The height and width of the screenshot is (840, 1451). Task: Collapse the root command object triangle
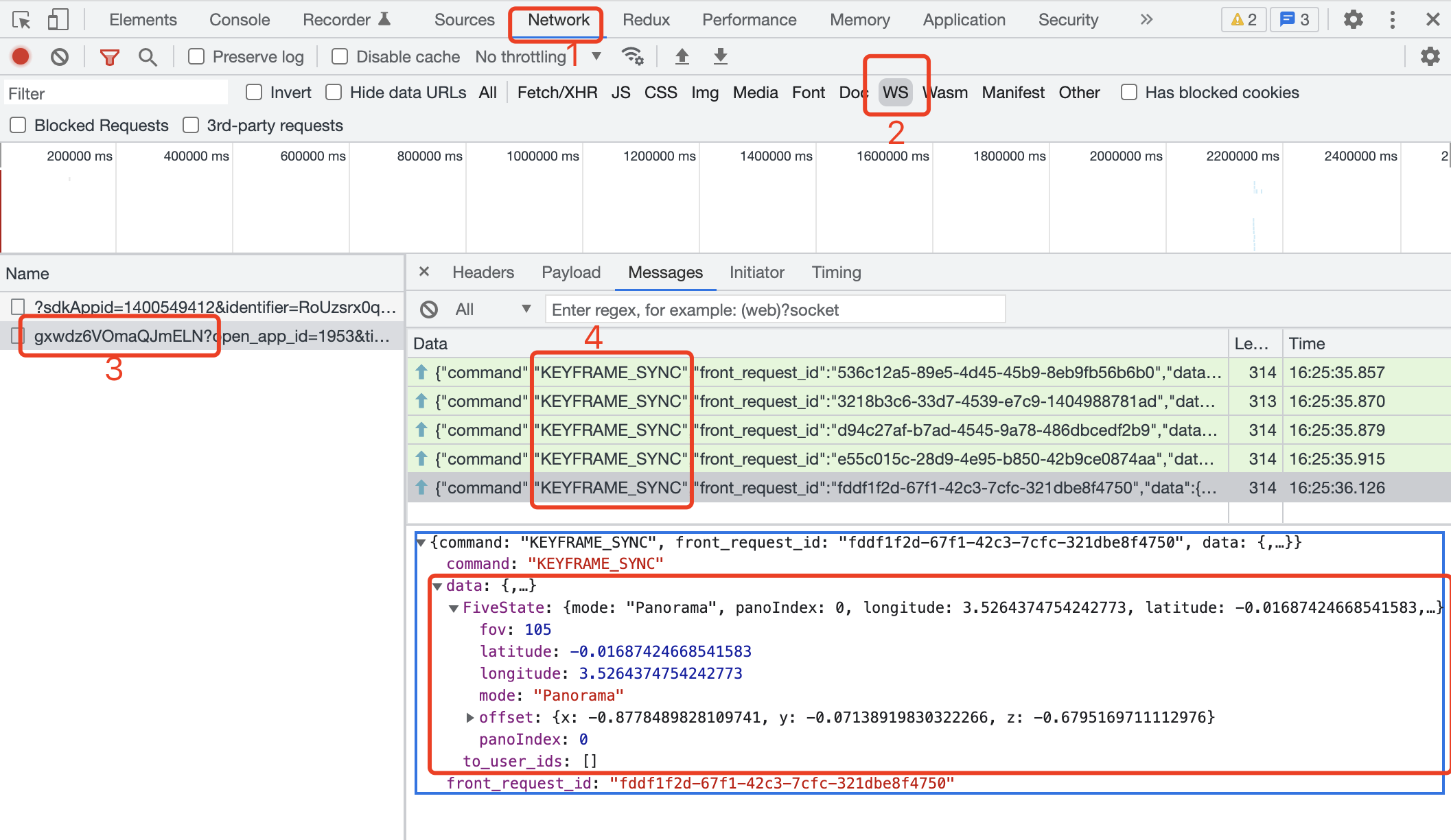pos(421,543)
